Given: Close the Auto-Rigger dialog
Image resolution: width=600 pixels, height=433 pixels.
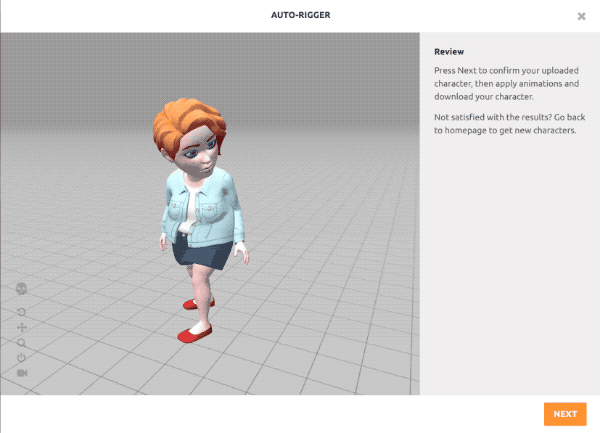Looking at the screenshot, I should [581, 16].
